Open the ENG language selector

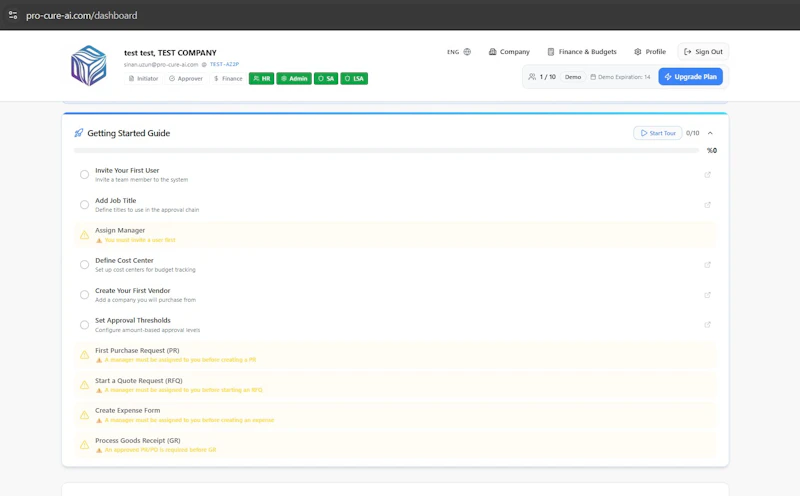459,52
